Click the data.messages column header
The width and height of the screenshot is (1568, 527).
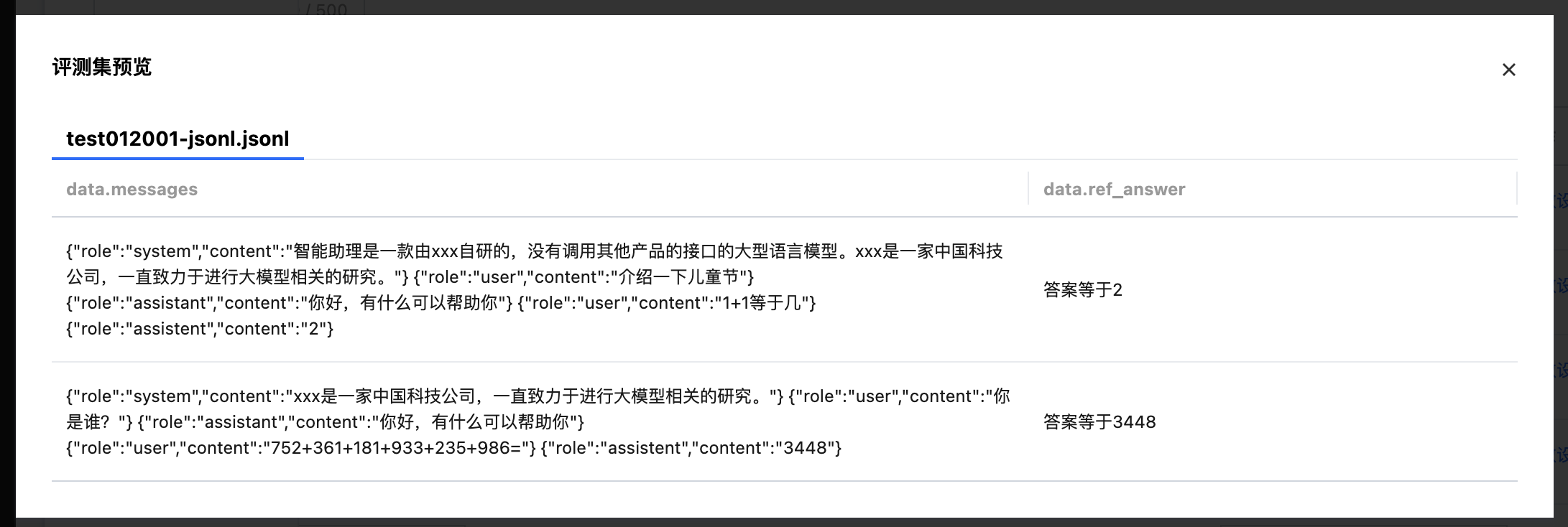tap(132, 190)
